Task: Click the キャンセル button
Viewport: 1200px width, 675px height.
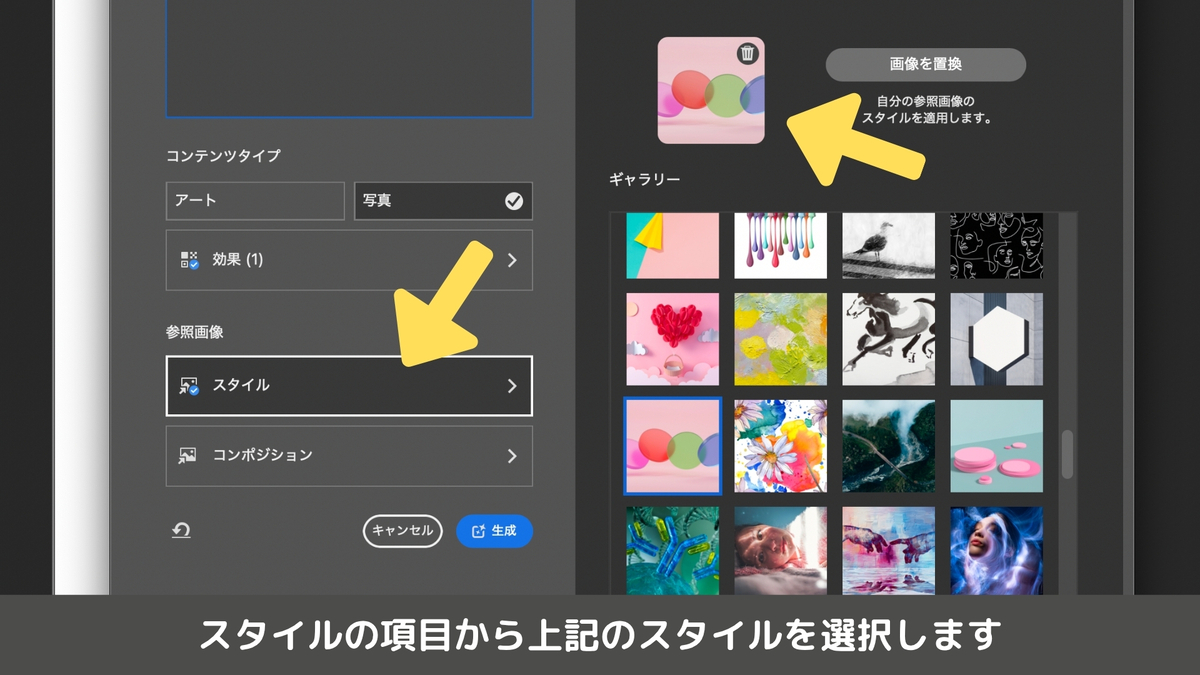Action: tap(402, 531)
